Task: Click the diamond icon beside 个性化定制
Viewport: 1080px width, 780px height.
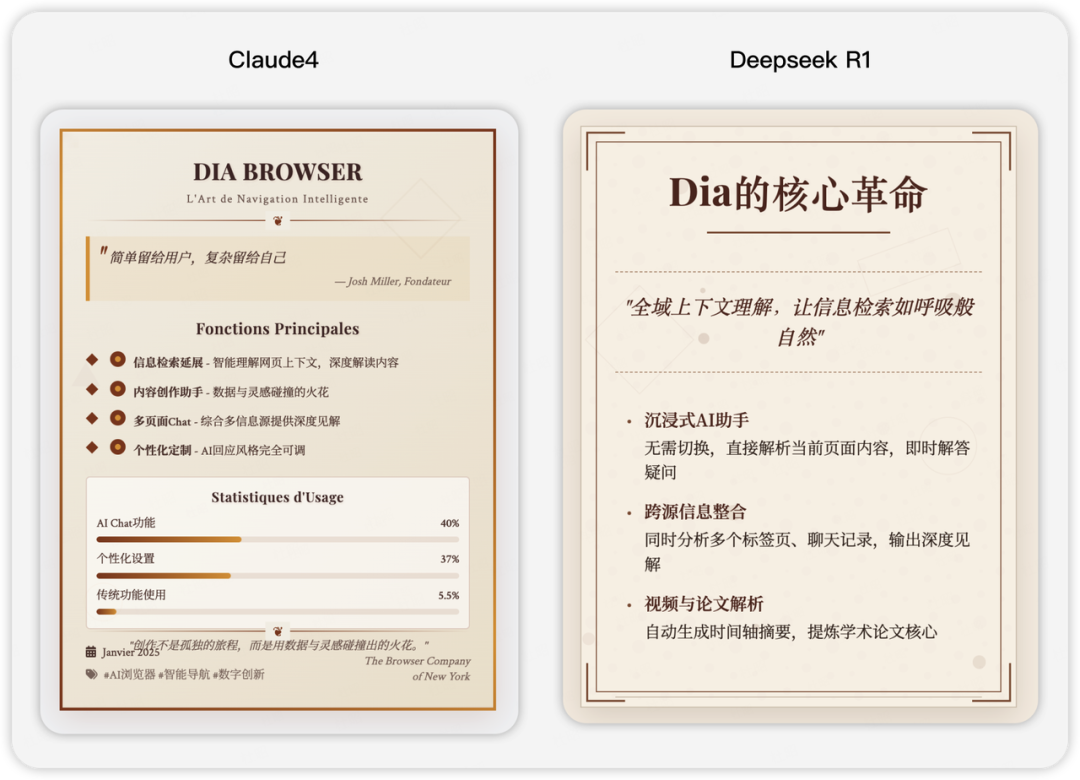Action: point(92,446)
